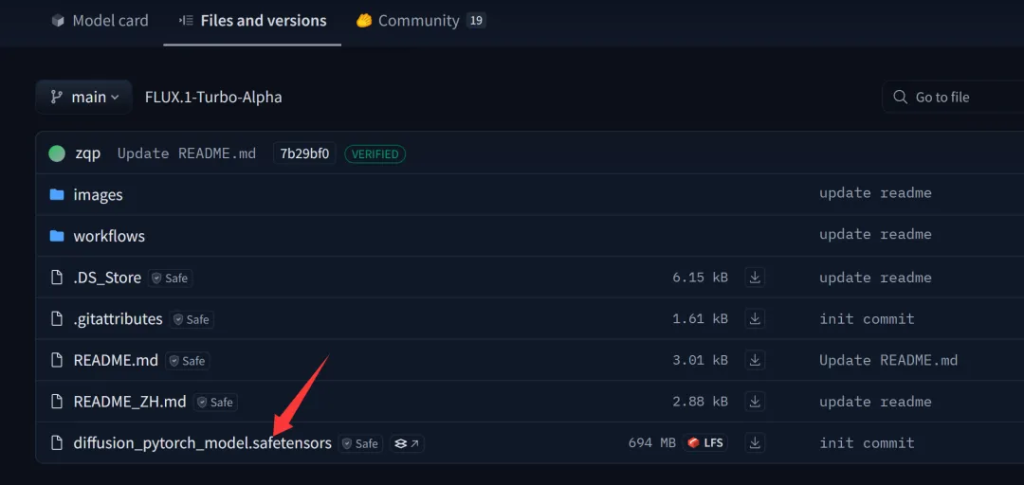Open the Model card tab
1024x485 pixels.
[x=100, y=20]
